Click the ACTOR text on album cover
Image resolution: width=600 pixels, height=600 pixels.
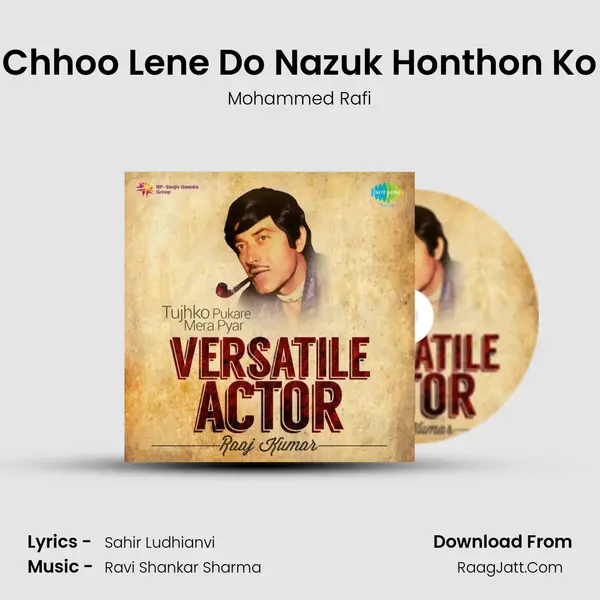click(269, 408)
